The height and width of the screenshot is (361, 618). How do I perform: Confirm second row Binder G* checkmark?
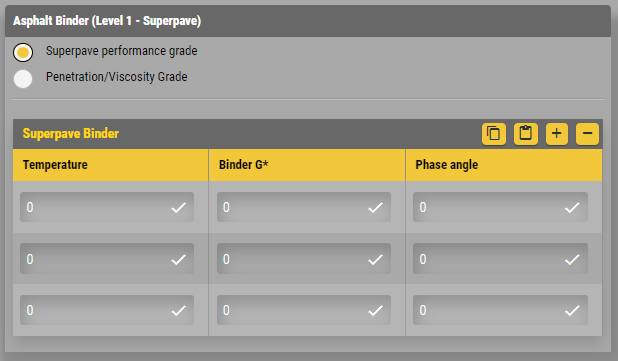click(x=375, y=259)
